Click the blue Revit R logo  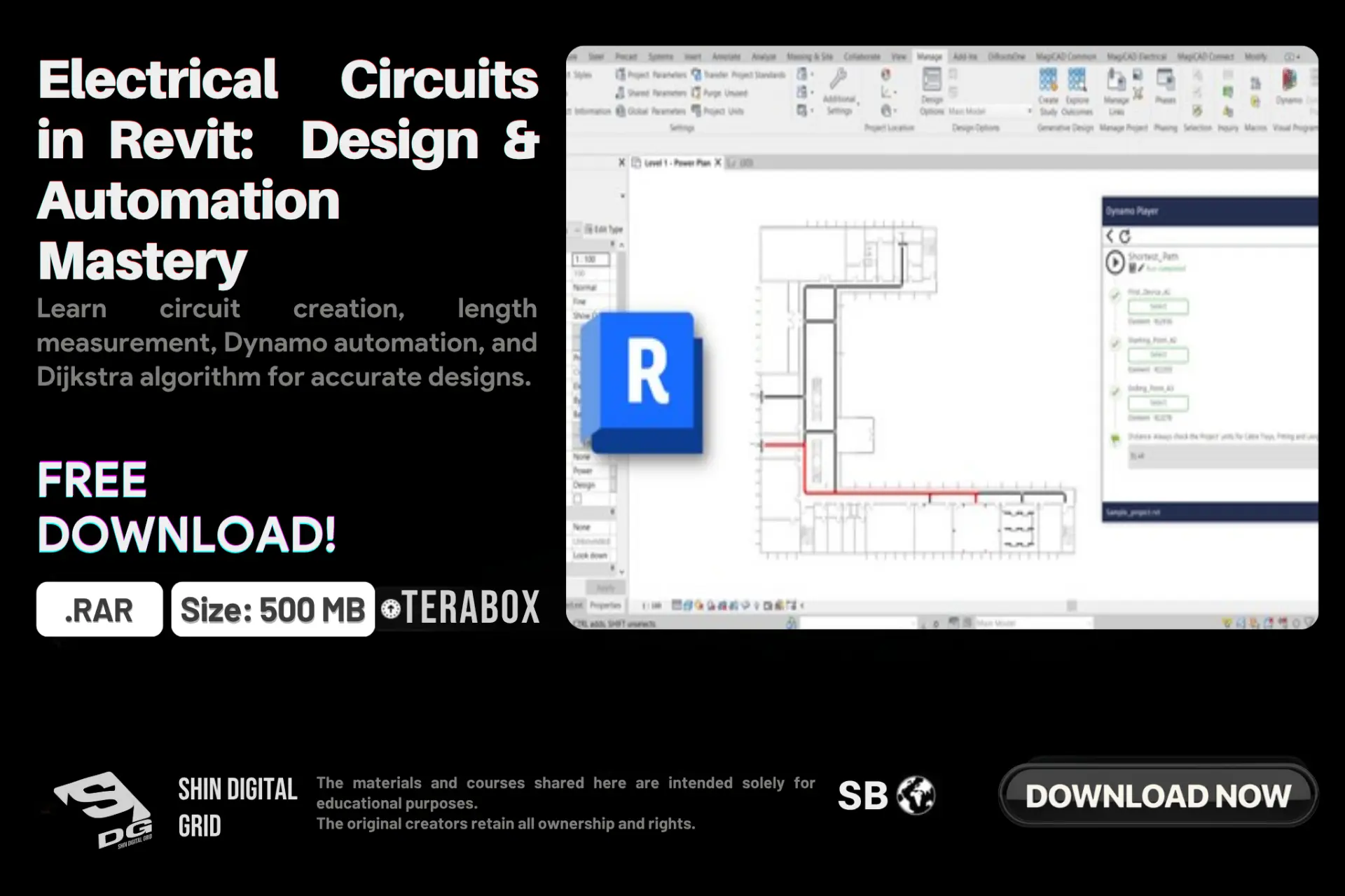pyautogui.click(x=642, y=382)
